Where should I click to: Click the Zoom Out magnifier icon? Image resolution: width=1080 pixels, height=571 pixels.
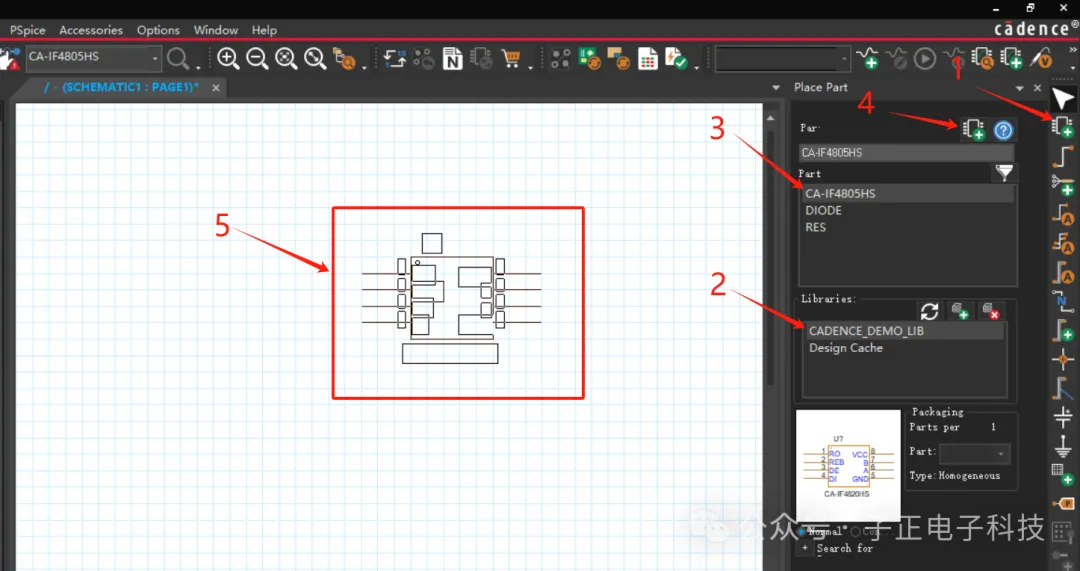pyautogui.click(x=257, y=59)
